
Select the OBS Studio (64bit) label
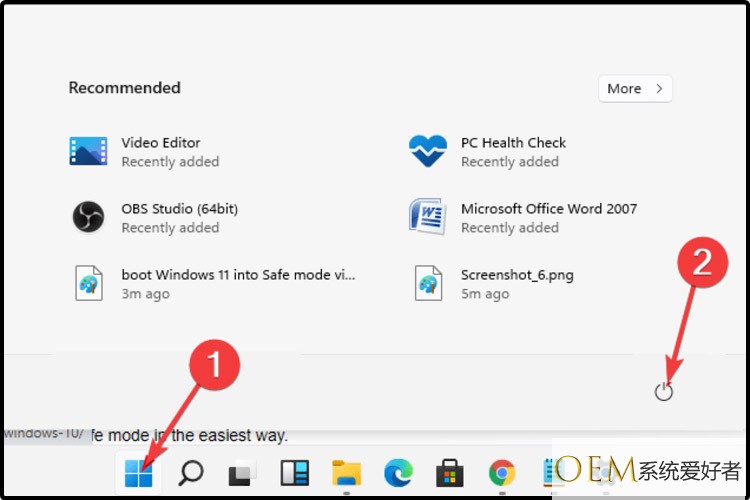pyautogui.click(x=180, y=209)
